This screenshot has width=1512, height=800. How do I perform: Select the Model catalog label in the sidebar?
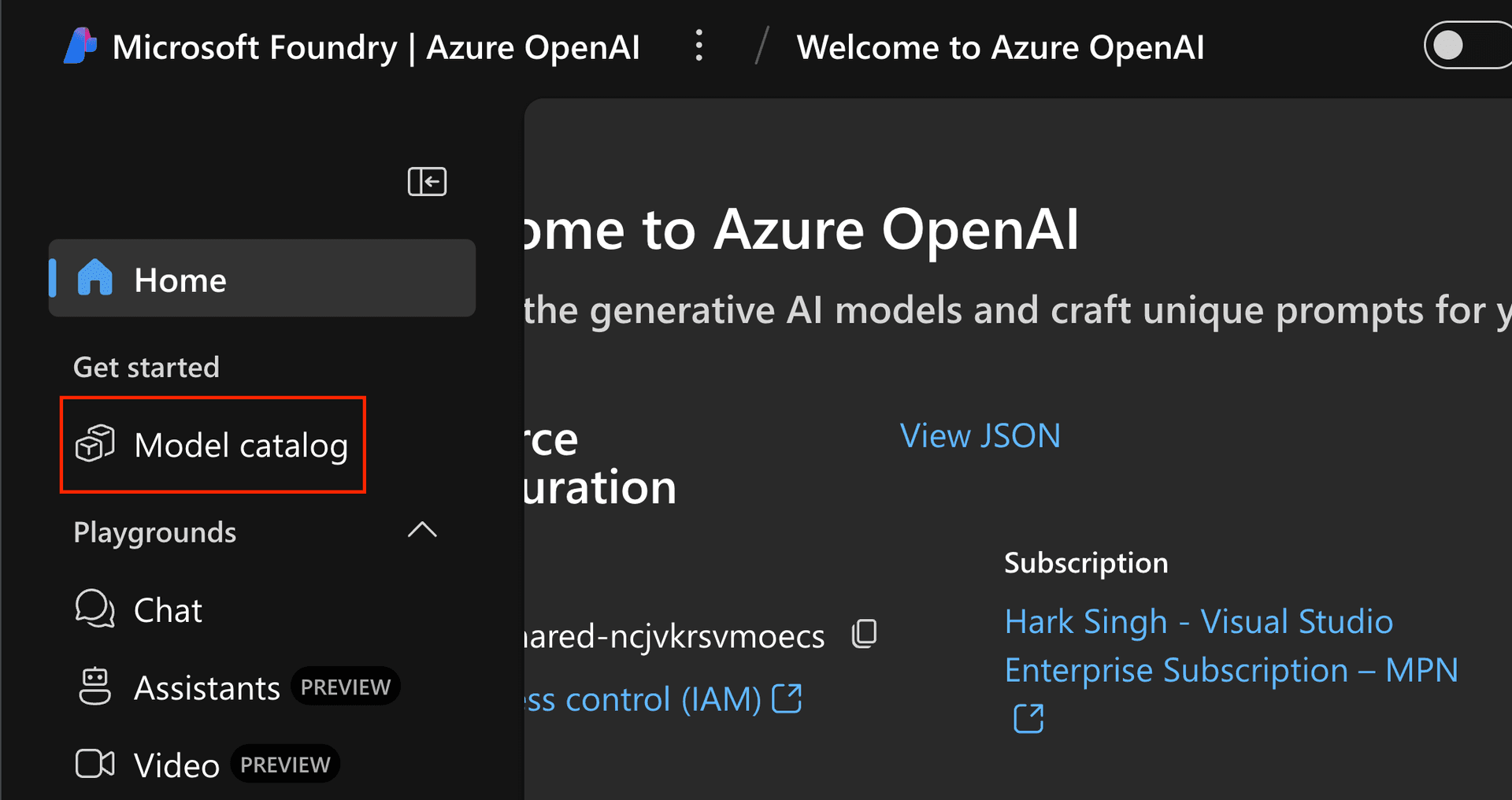[240, 446]
